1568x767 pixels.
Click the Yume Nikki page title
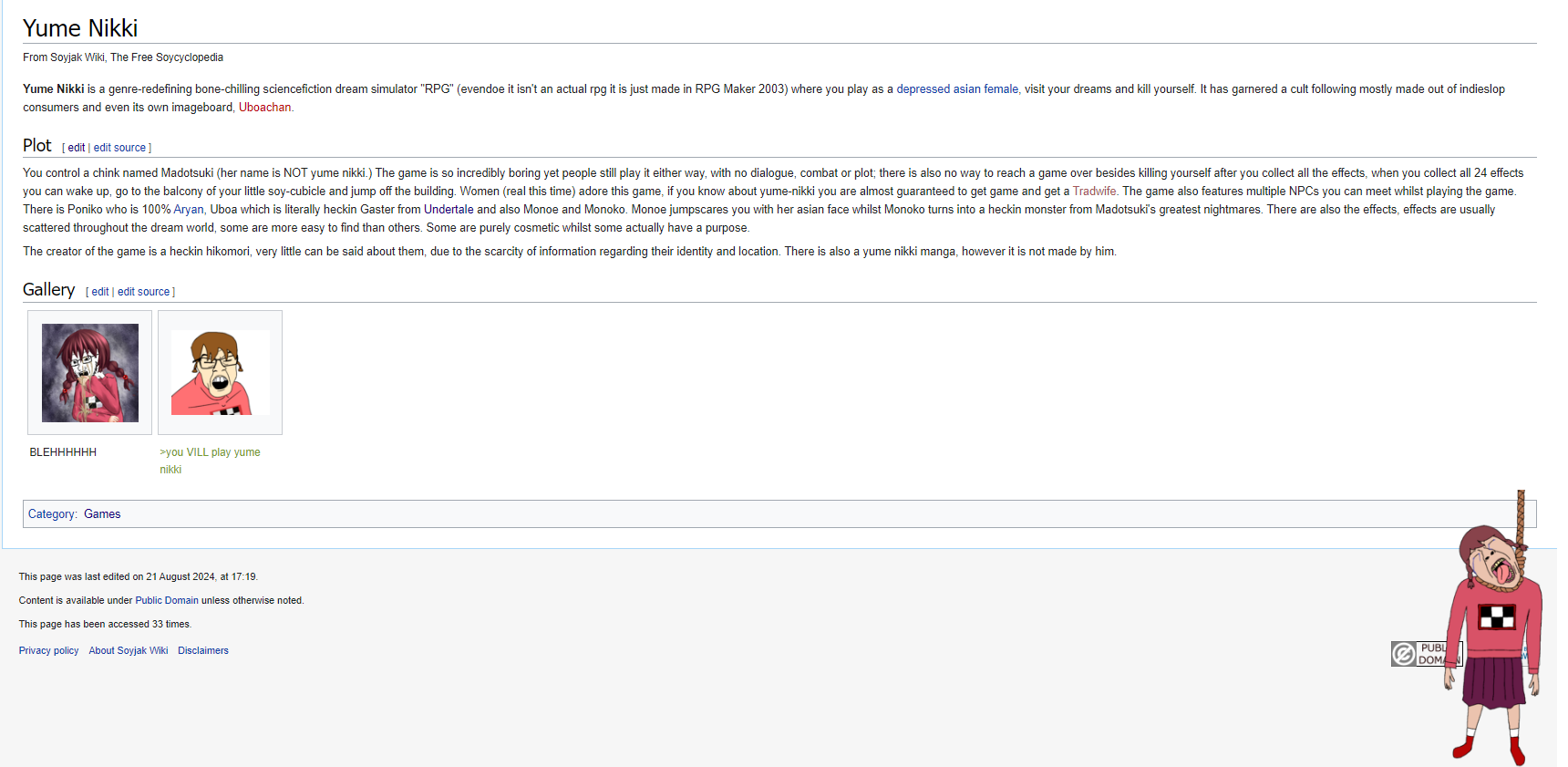80,28
